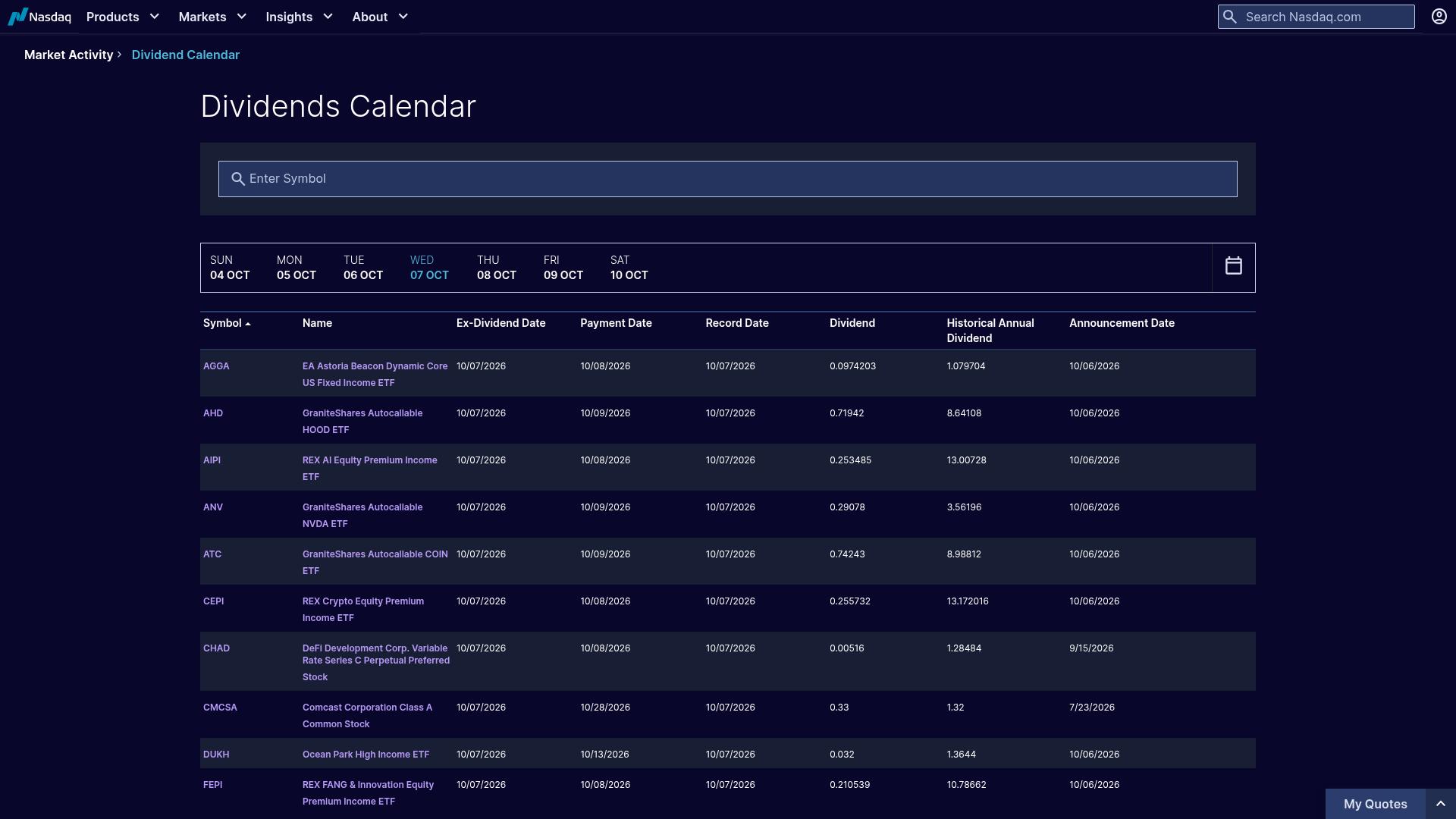
Task: Open the My Quotes button
Action: 1375,804
